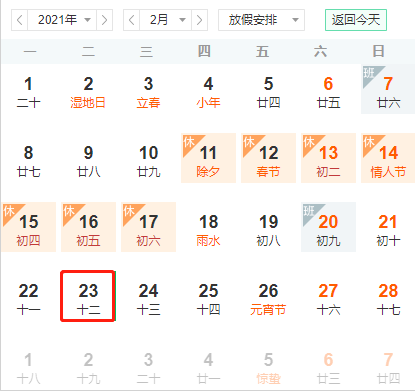Screen dimensions: 415x391
Task: Open the 2月 month dropdown
Action: click(166, 20)
